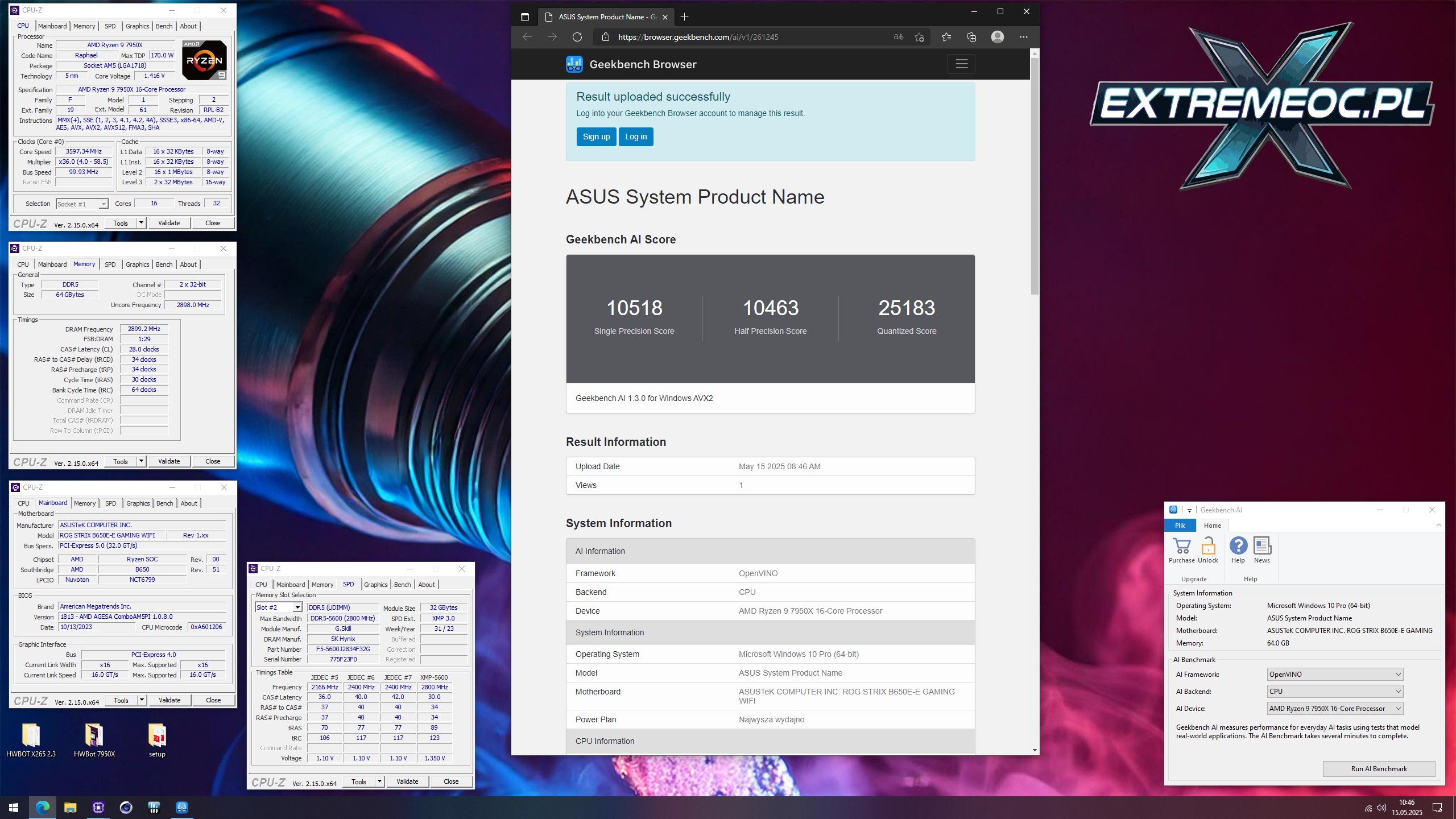This screenshot has width=1456, height=819.
Task: Switch to Mainboard tab in top CPU-Z window
Action: point(52,26)
